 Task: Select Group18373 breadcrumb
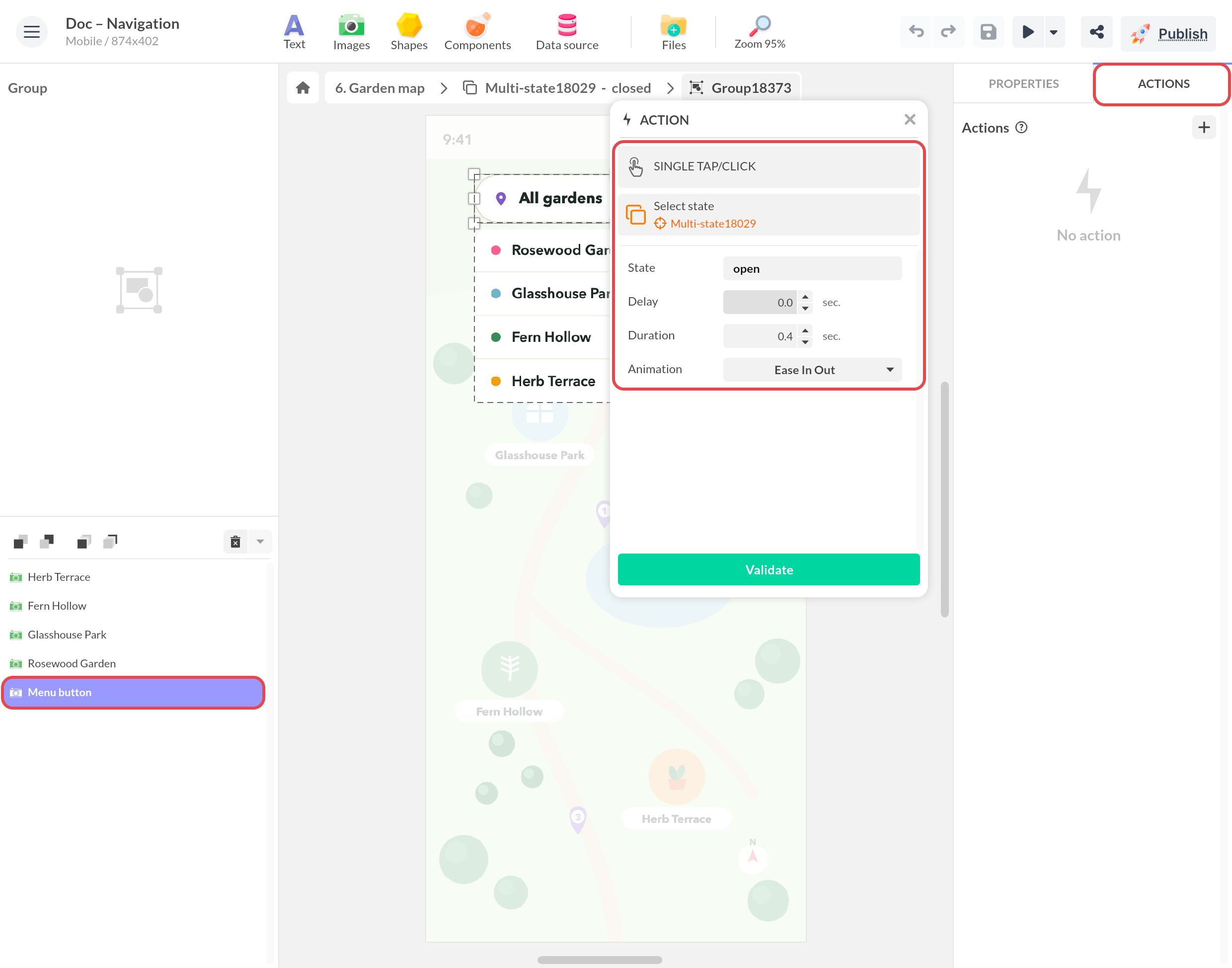[741, 88]
